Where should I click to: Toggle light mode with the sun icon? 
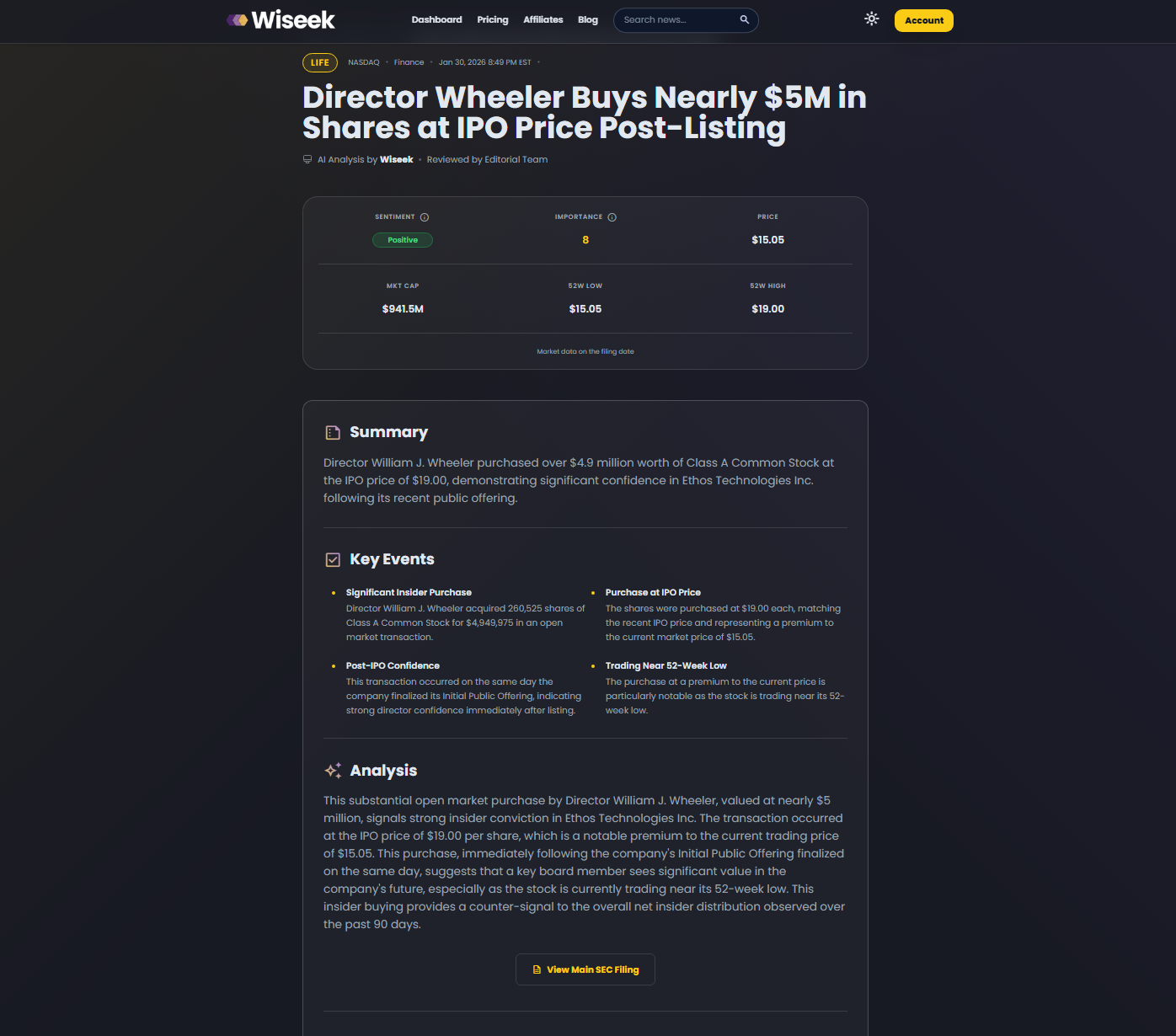click(x=871, y=18)
